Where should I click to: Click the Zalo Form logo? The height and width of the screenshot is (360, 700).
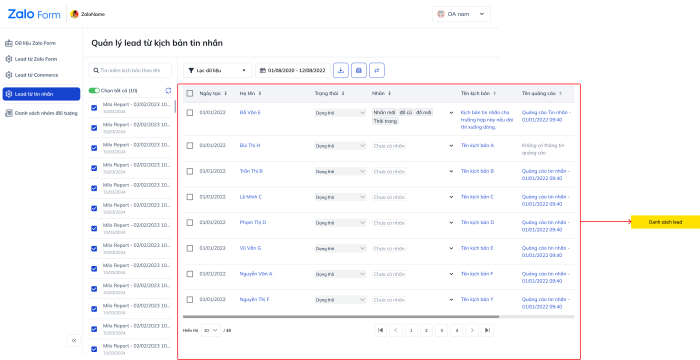click(x=34, y=14)
